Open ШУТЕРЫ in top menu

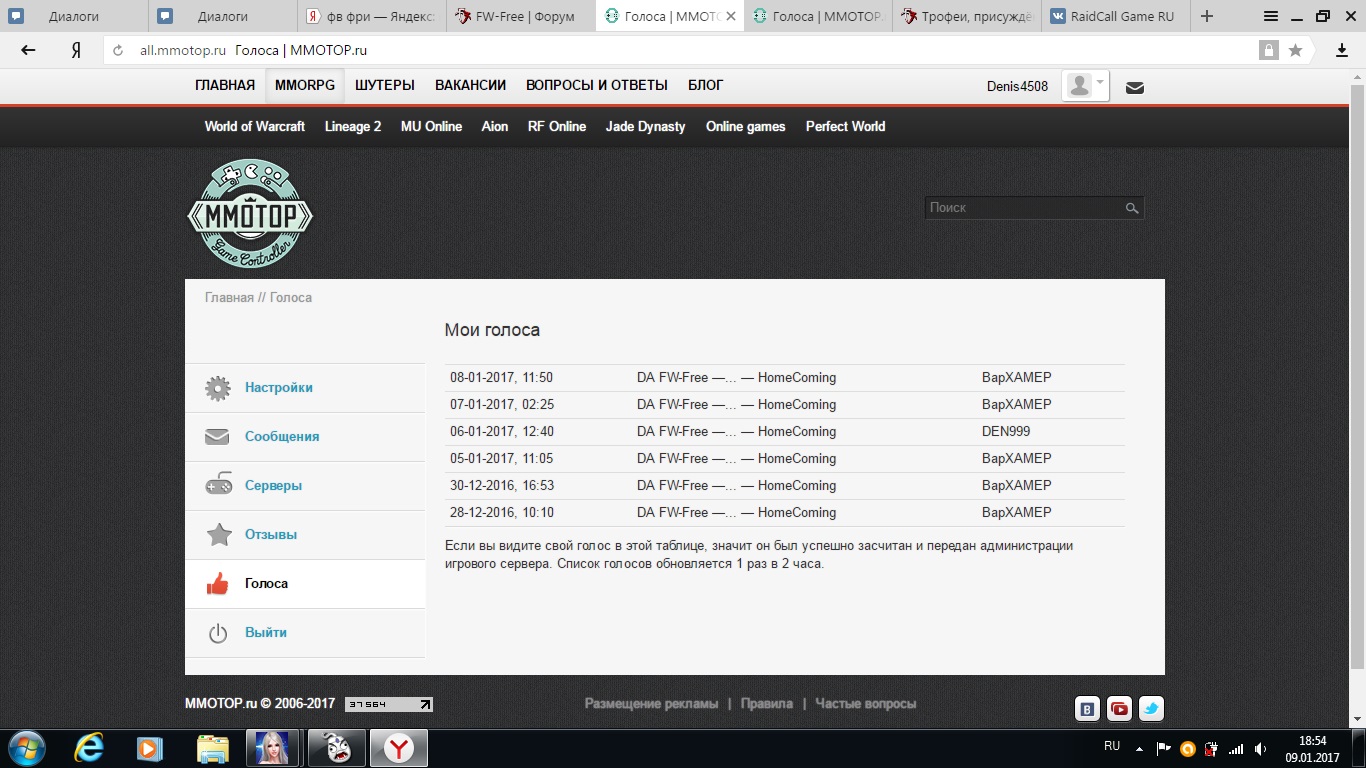click(385, 86)
